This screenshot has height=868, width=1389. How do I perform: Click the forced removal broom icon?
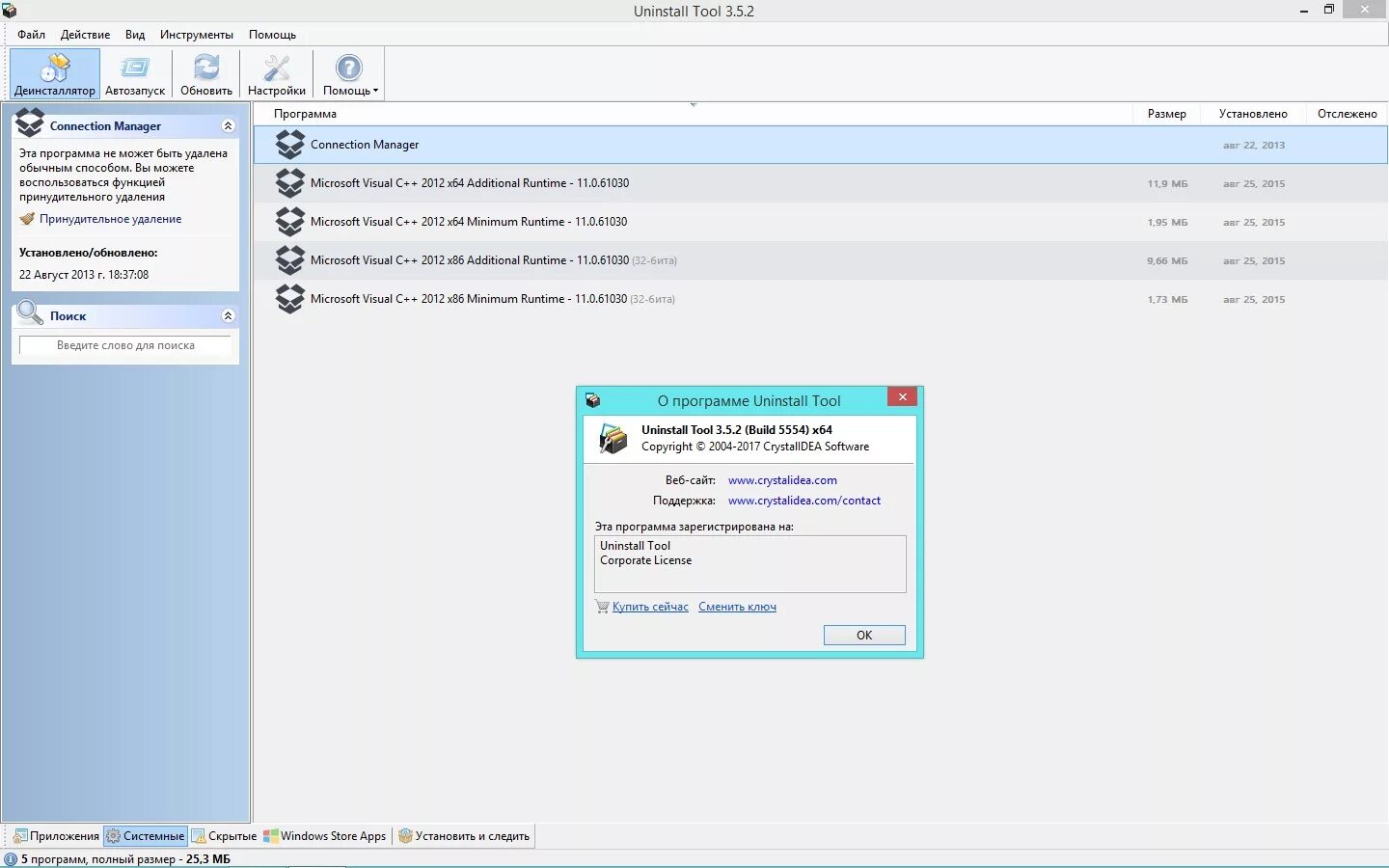27,219
